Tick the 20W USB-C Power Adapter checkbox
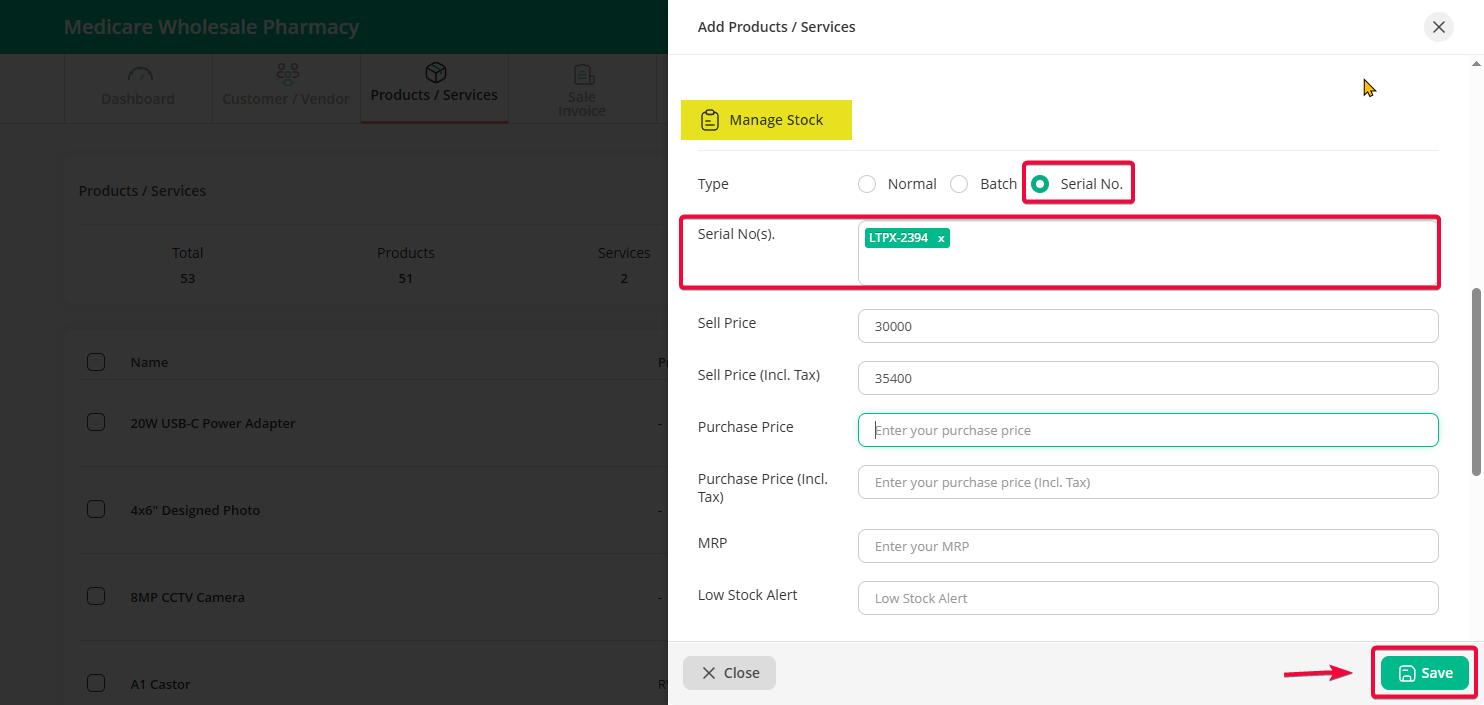 [x=96, y=423]
